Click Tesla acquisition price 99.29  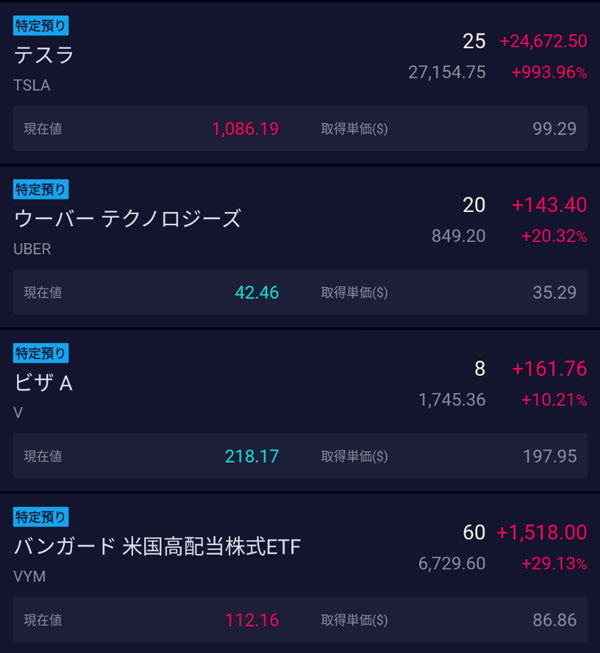555,129
